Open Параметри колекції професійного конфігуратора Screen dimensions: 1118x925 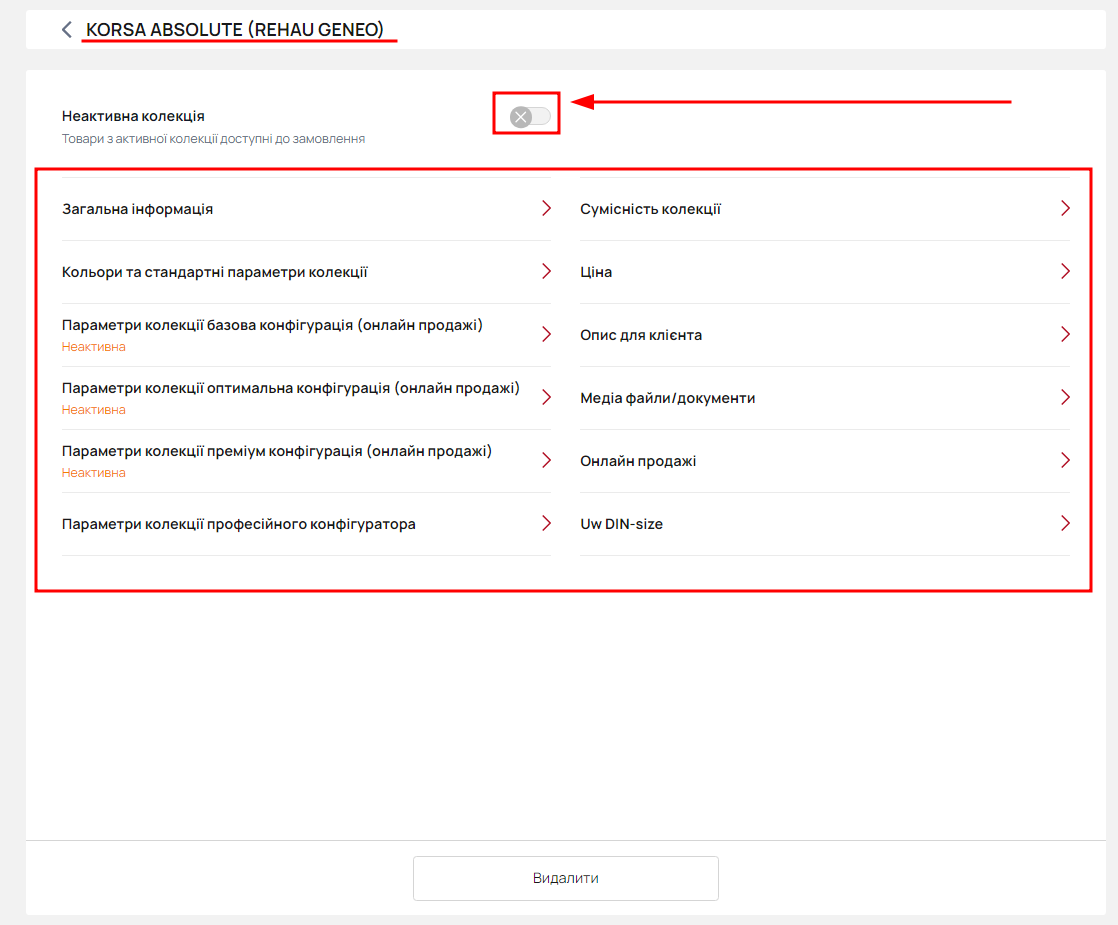307,523
